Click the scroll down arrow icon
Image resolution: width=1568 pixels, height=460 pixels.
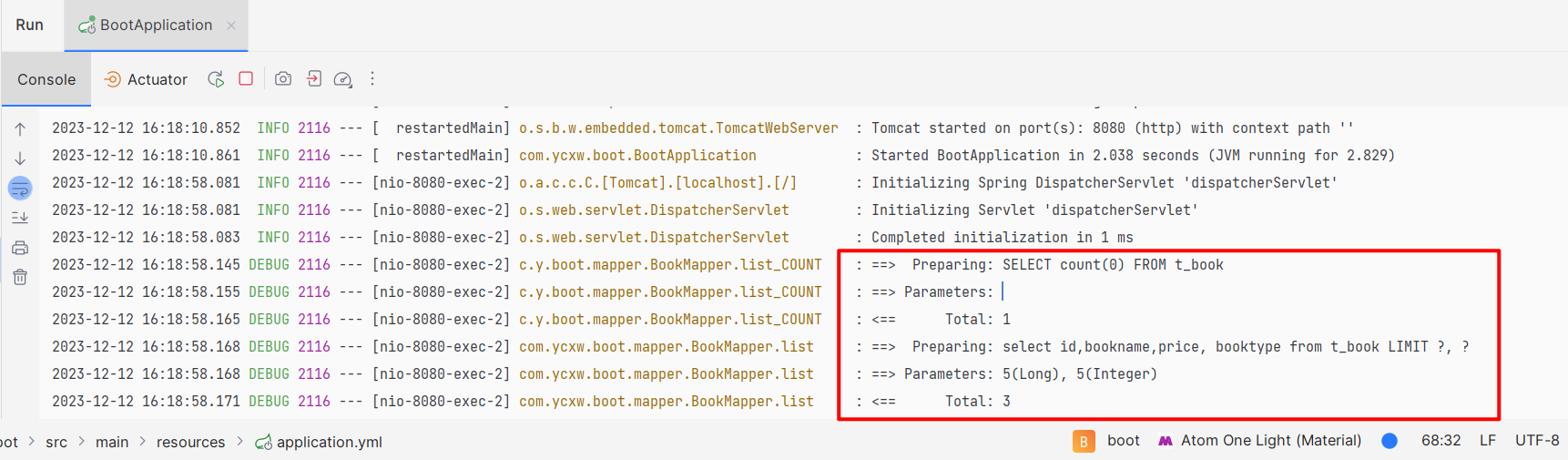[20, 158]
